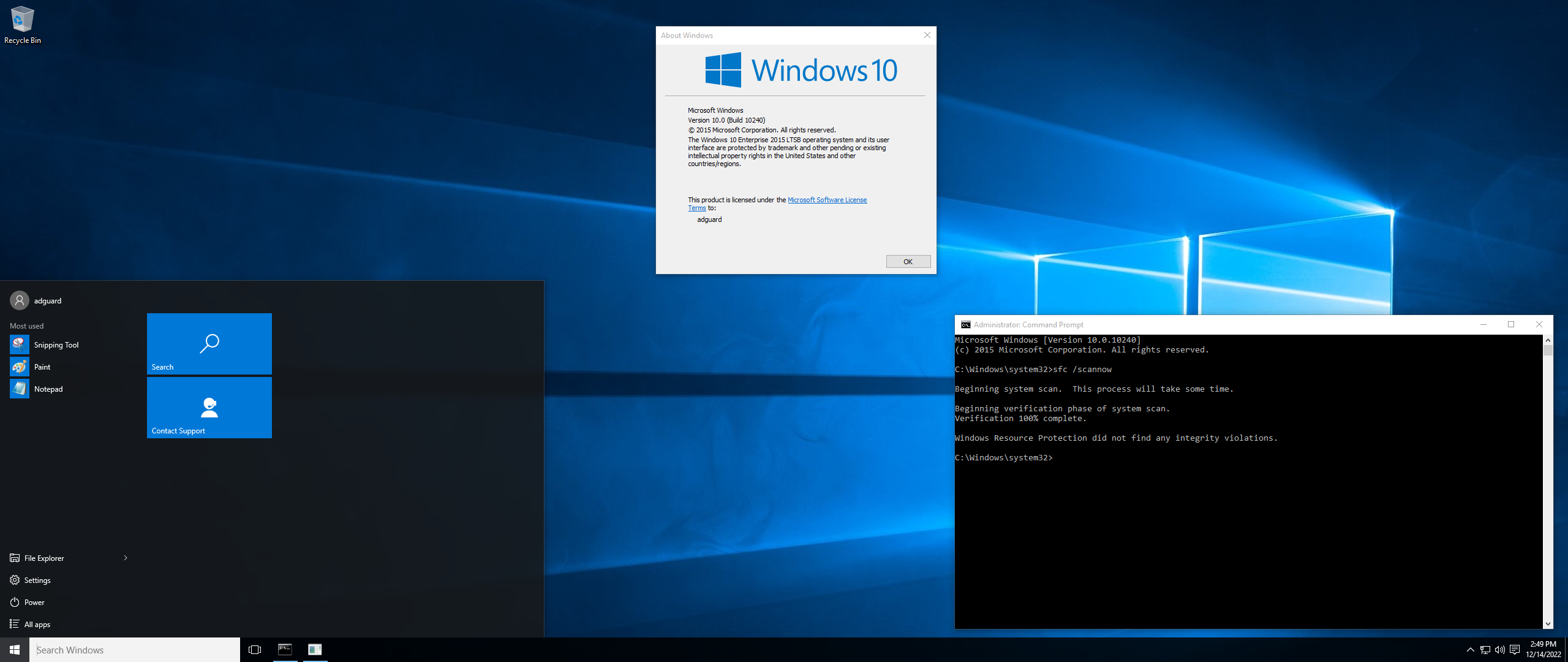Minimize the Command Prompt window
This screenshot has height=662, width=1568.
point(1483,325)
